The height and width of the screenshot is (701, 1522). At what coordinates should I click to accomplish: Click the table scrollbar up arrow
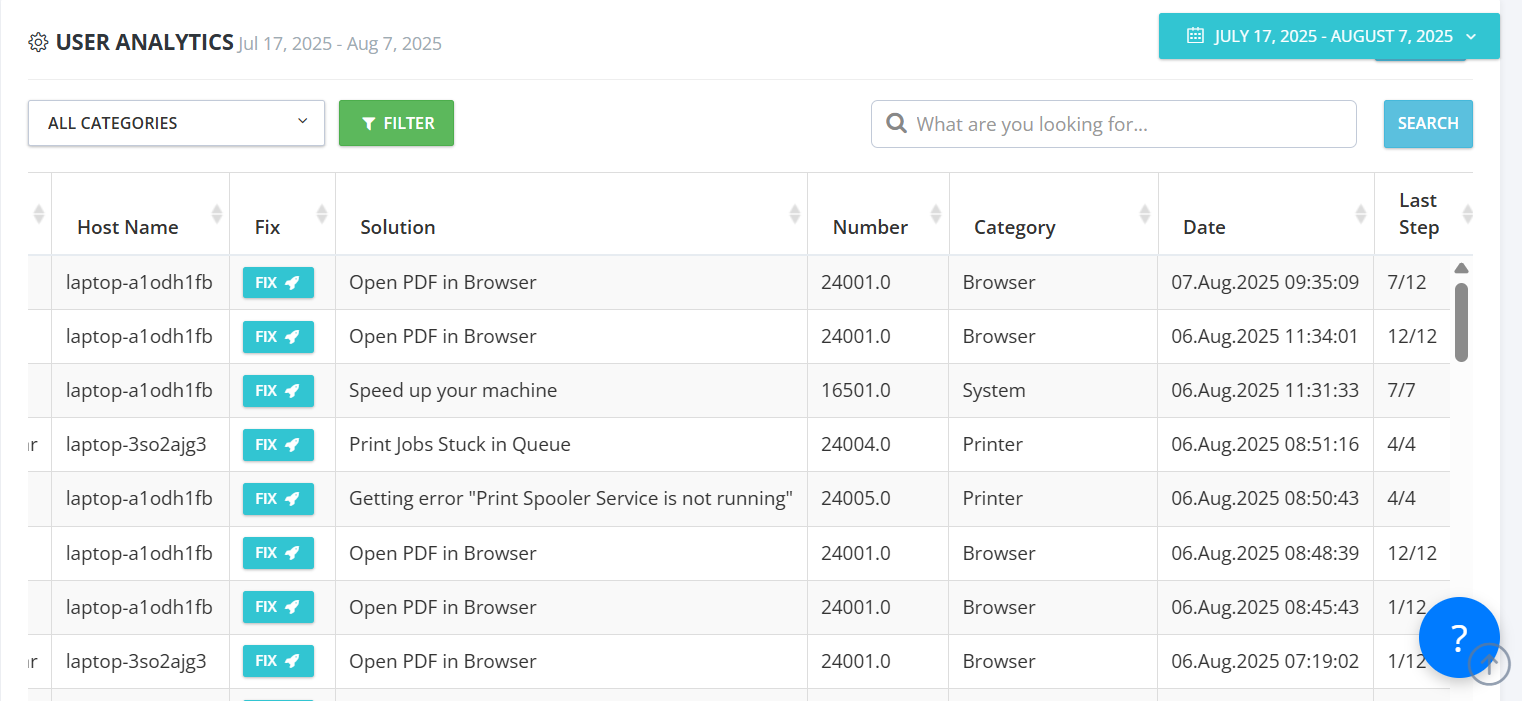coord(1461,268)
